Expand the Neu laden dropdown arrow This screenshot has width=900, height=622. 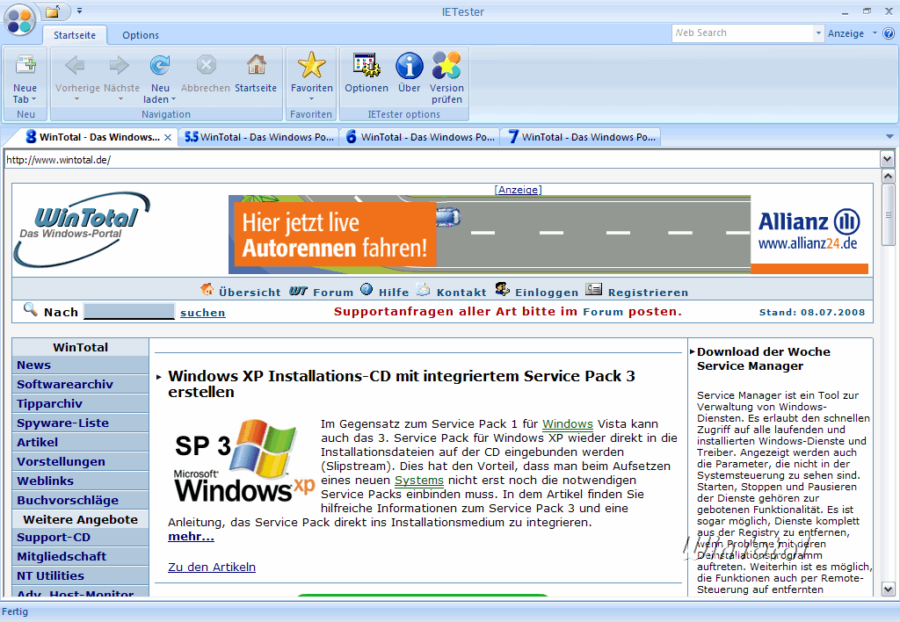[173, 99]
